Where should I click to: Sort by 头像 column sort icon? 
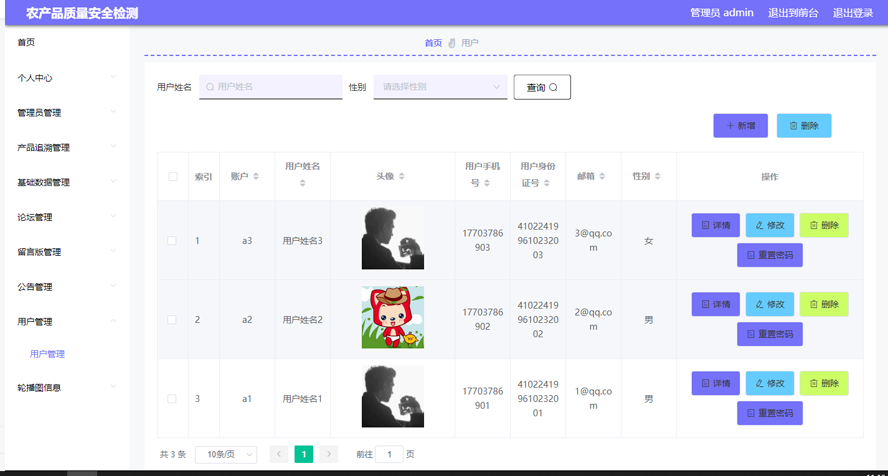click(402, 177)
